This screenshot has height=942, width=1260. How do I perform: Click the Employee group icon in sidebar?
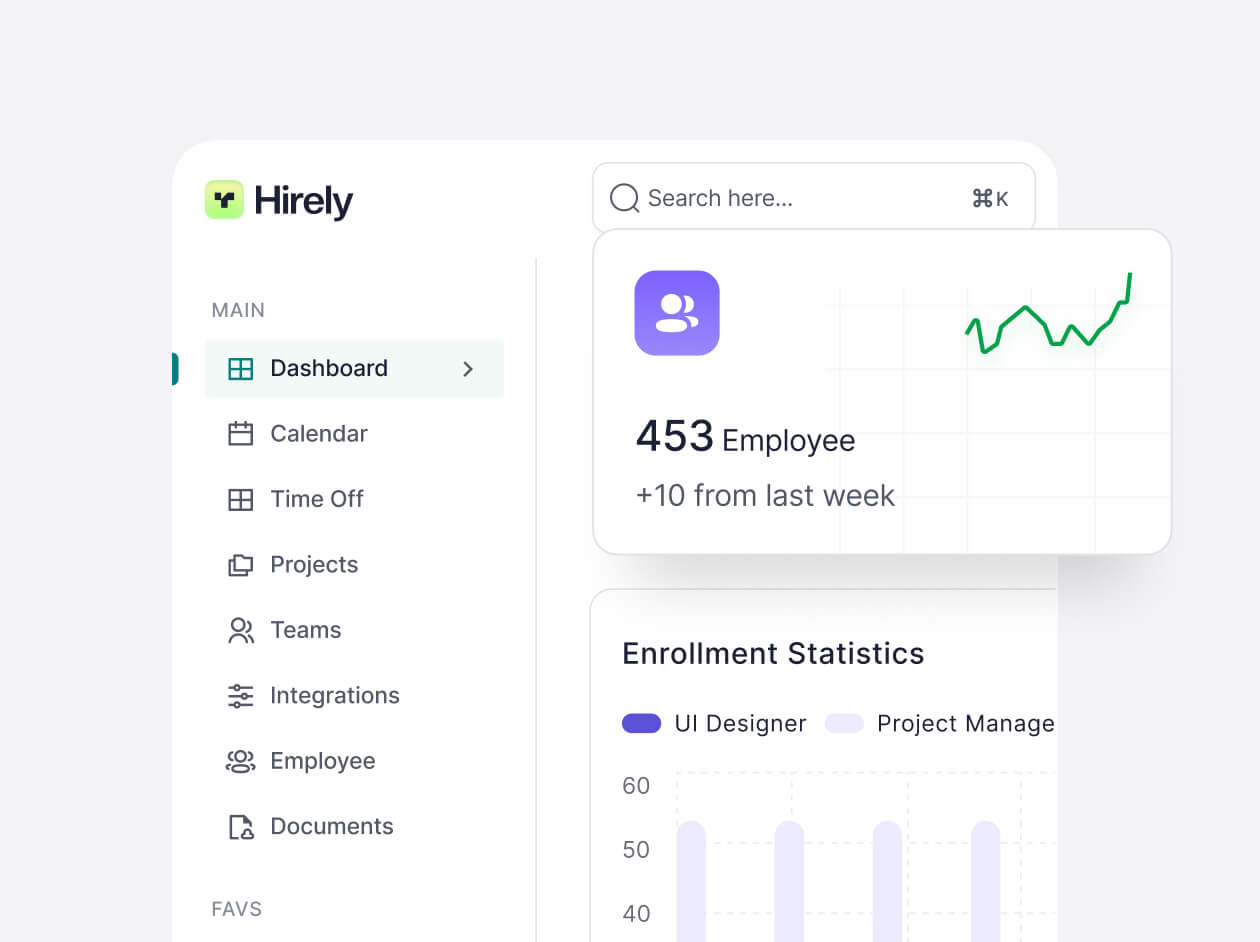coord(240,761)
